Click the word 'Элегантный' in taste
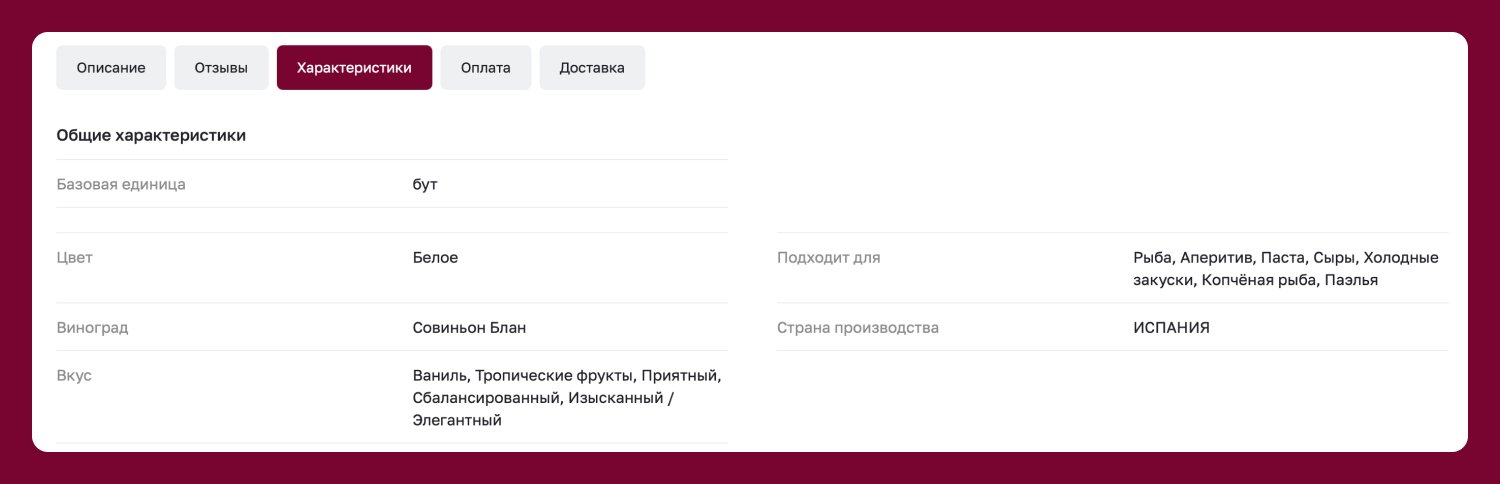Viewport: 1500px width, 484px height. tap(457, 421)
